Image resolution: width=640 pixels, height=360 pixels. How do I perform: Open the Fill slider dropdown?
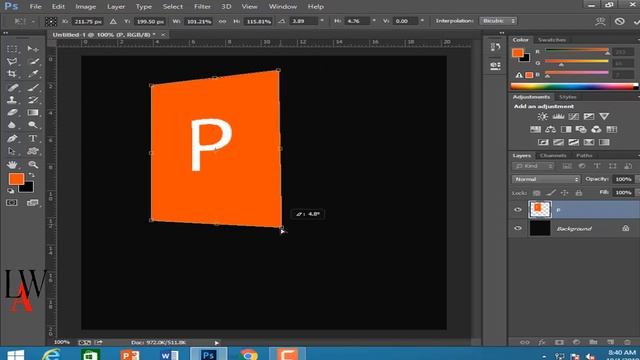[637, 192]
